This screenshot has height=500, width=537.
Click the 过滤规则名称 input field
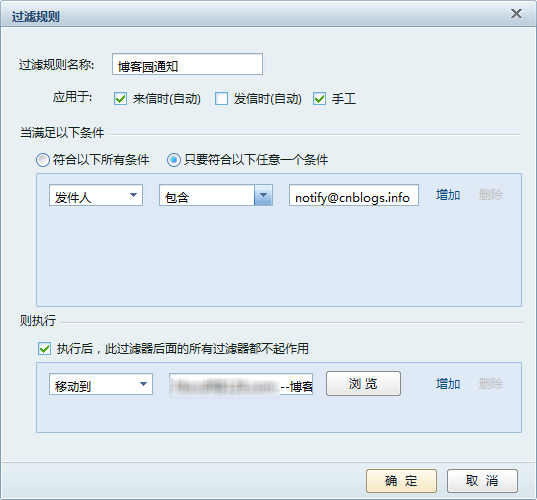187,64
